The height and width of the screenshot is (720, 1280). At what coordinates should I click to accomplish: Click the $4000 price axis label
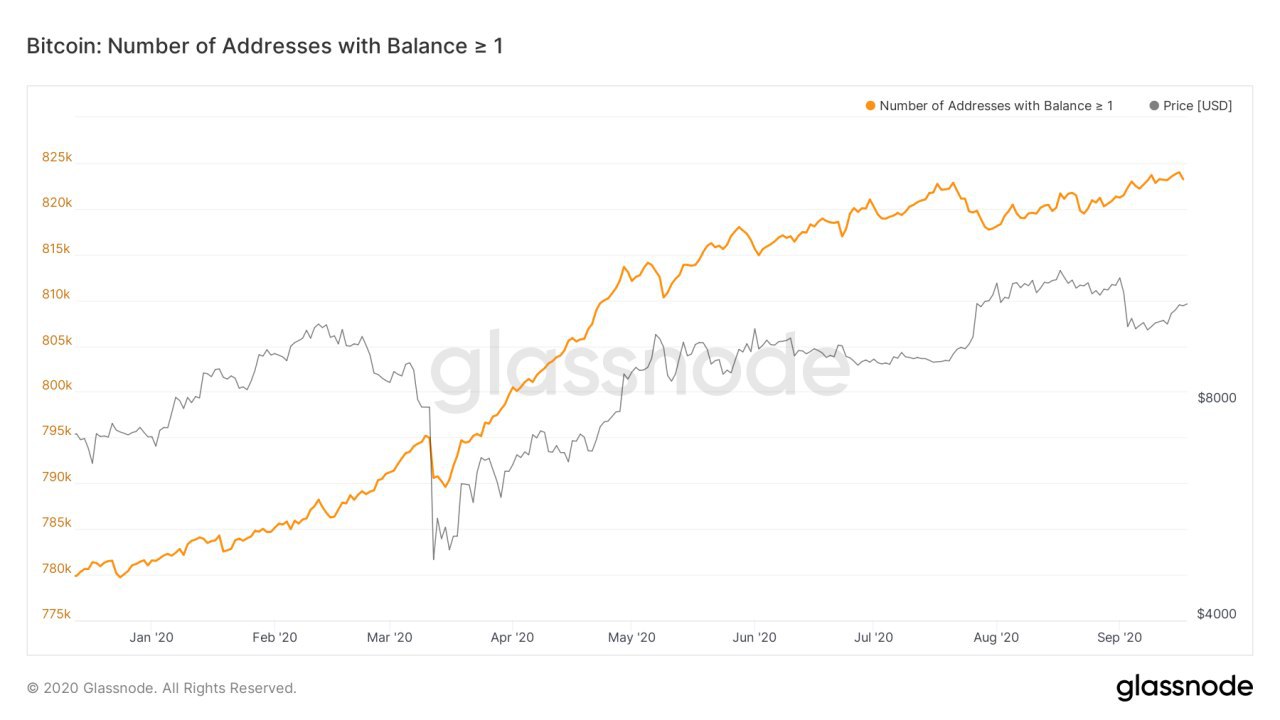click(1216, 614)
